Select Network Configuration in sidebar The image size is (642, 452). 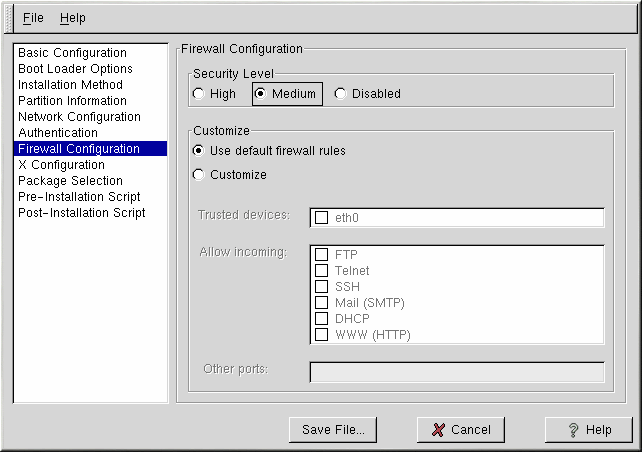coord(79,117)
